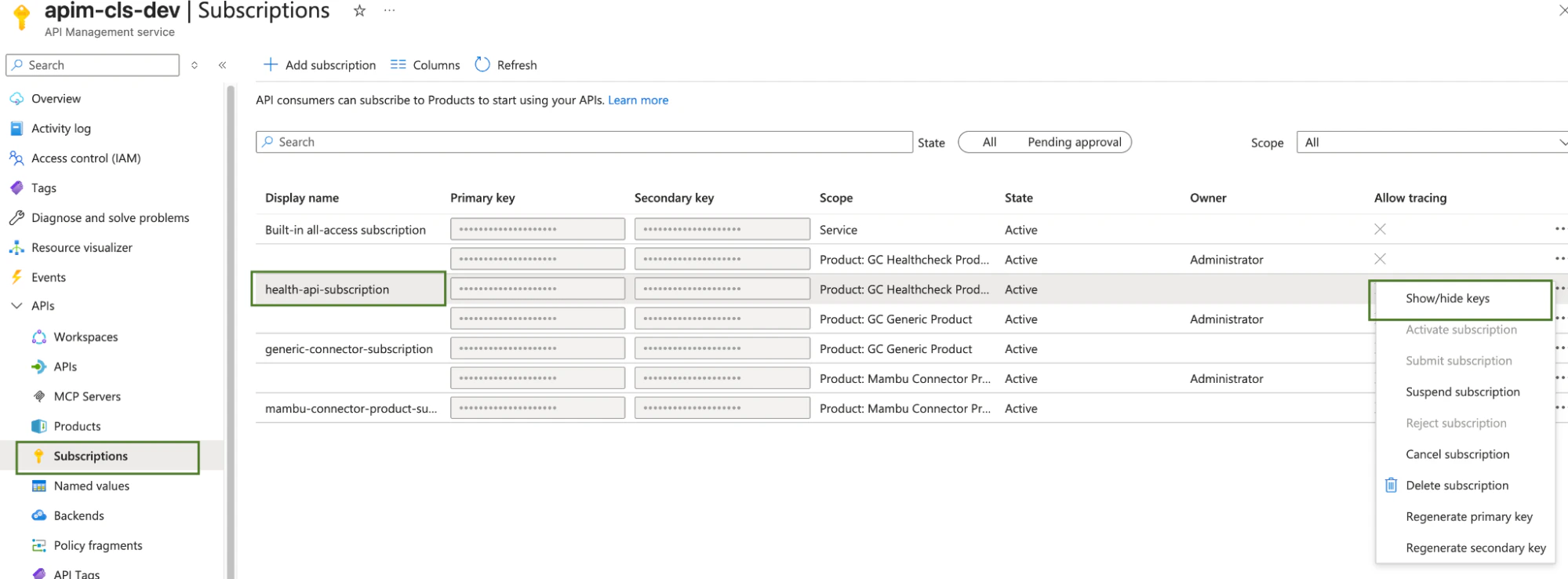Open the Tags sidebar item

(x=44, y=188)
